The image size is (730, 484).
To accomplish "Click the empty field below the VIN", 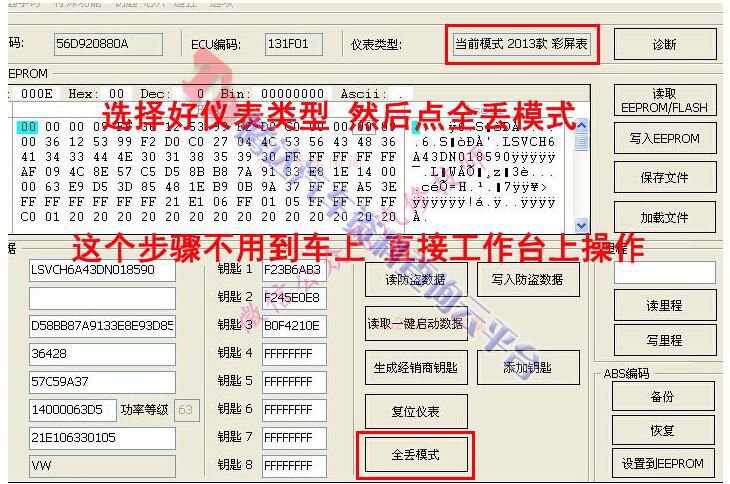I will (x=102, y=298).
